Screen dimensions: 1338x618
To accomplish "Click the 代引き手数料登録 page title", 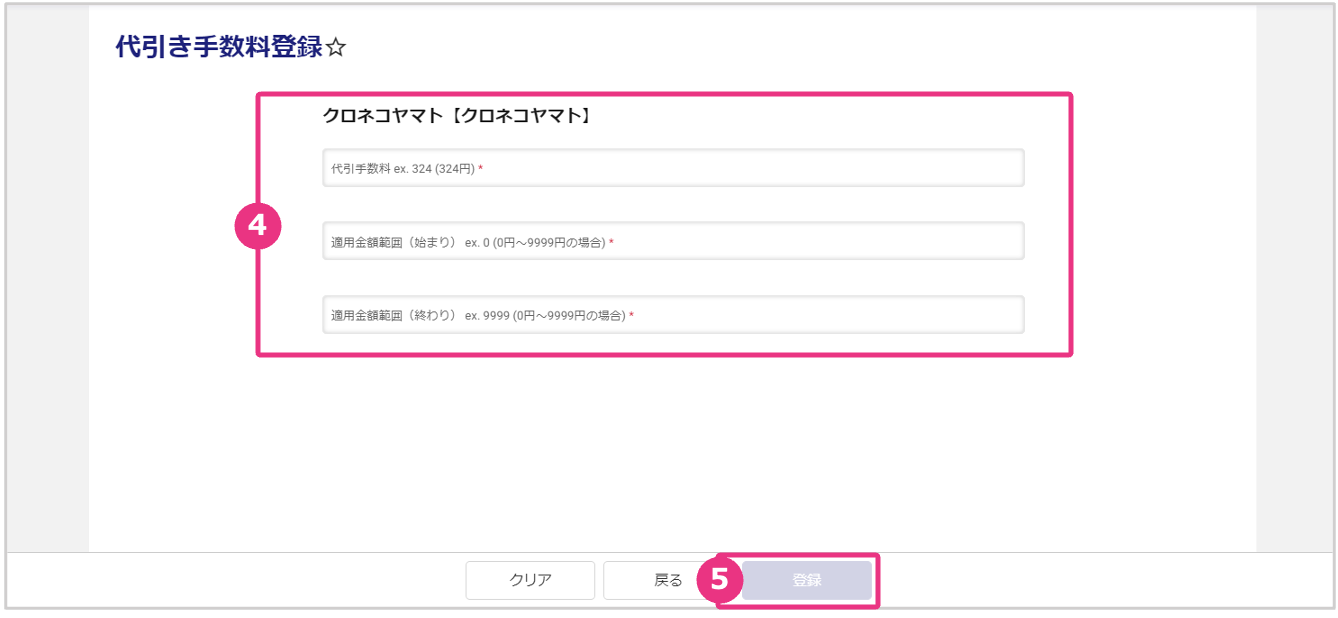I will [x=219, y=47].
